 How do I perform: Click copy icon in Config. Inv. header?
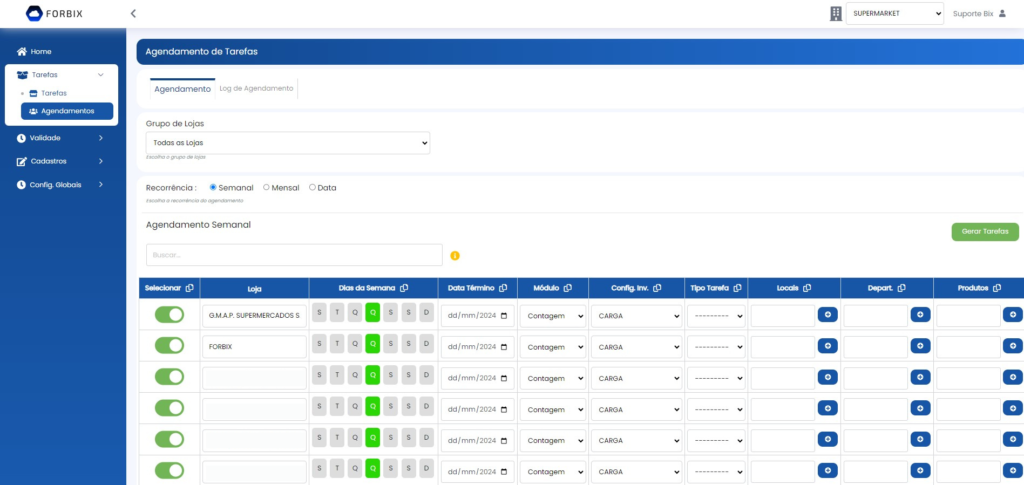coord(657,288)
